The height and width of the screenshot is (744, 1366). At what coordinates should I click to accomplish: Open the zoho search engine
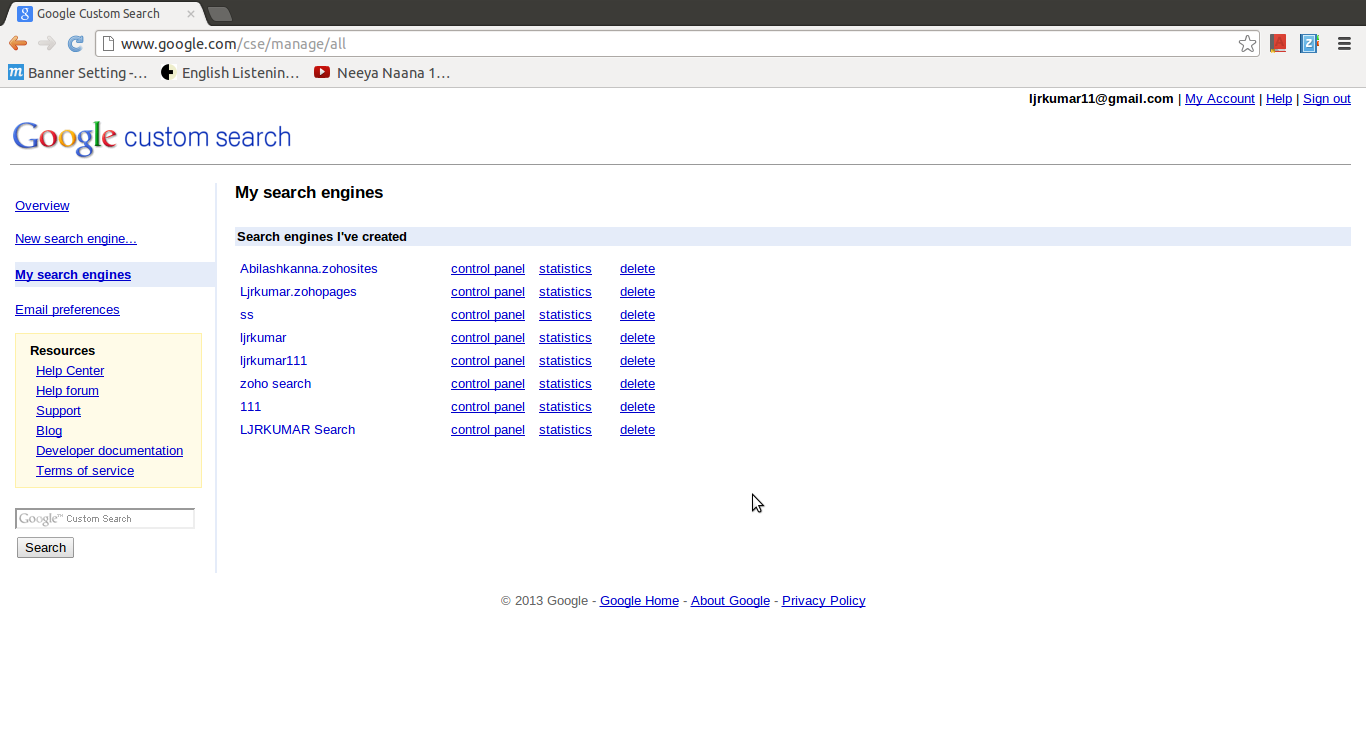point(275,384)
